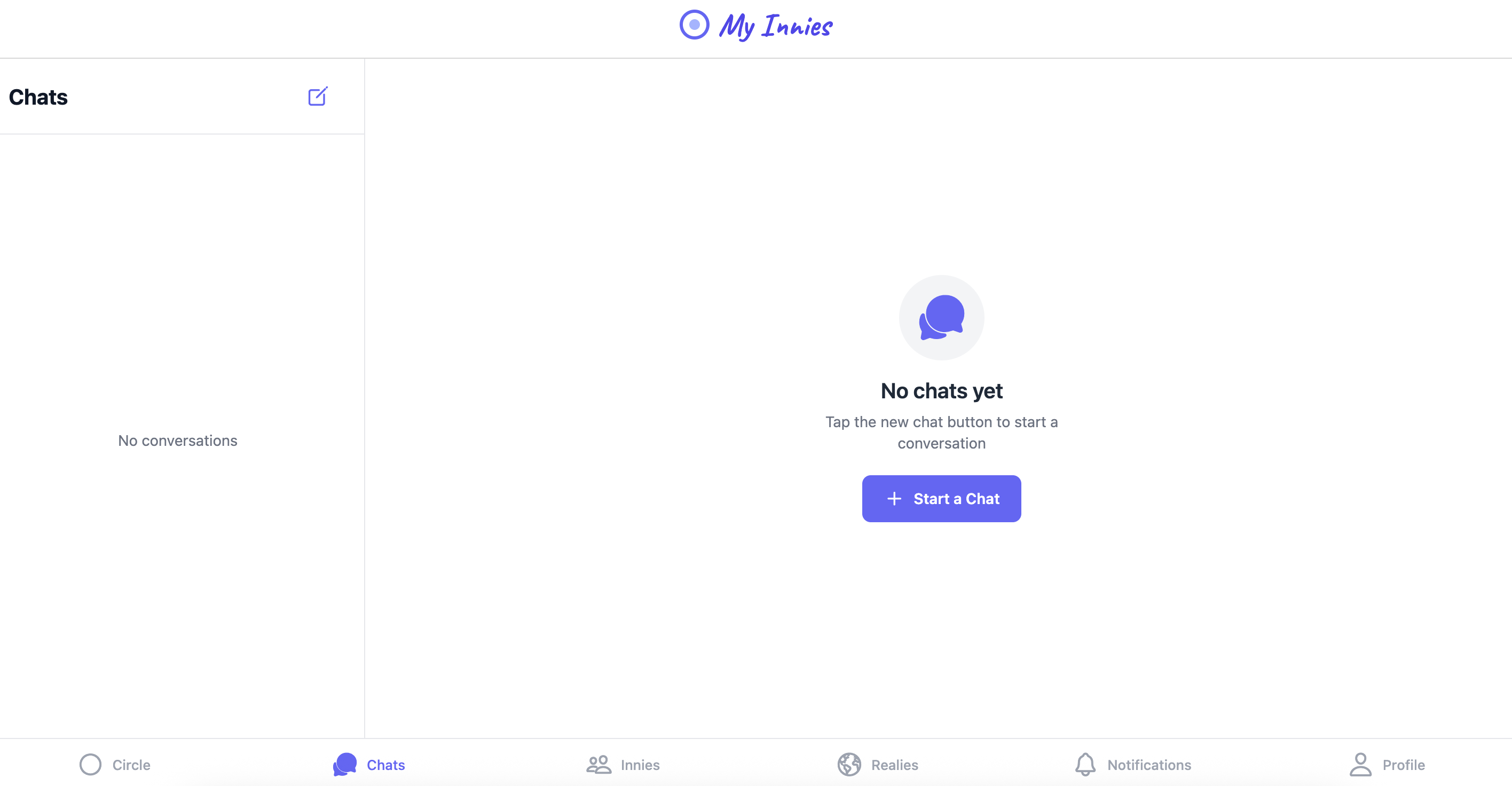Open the Circle tab label
The width and height of the screenshot is (1512, 786).
(131, 765)
